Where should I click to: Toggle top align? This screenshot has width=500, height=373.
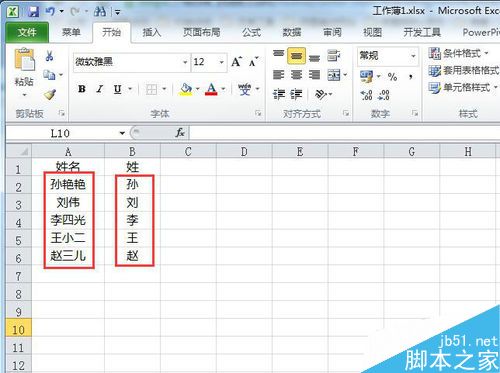coord(279,55)
